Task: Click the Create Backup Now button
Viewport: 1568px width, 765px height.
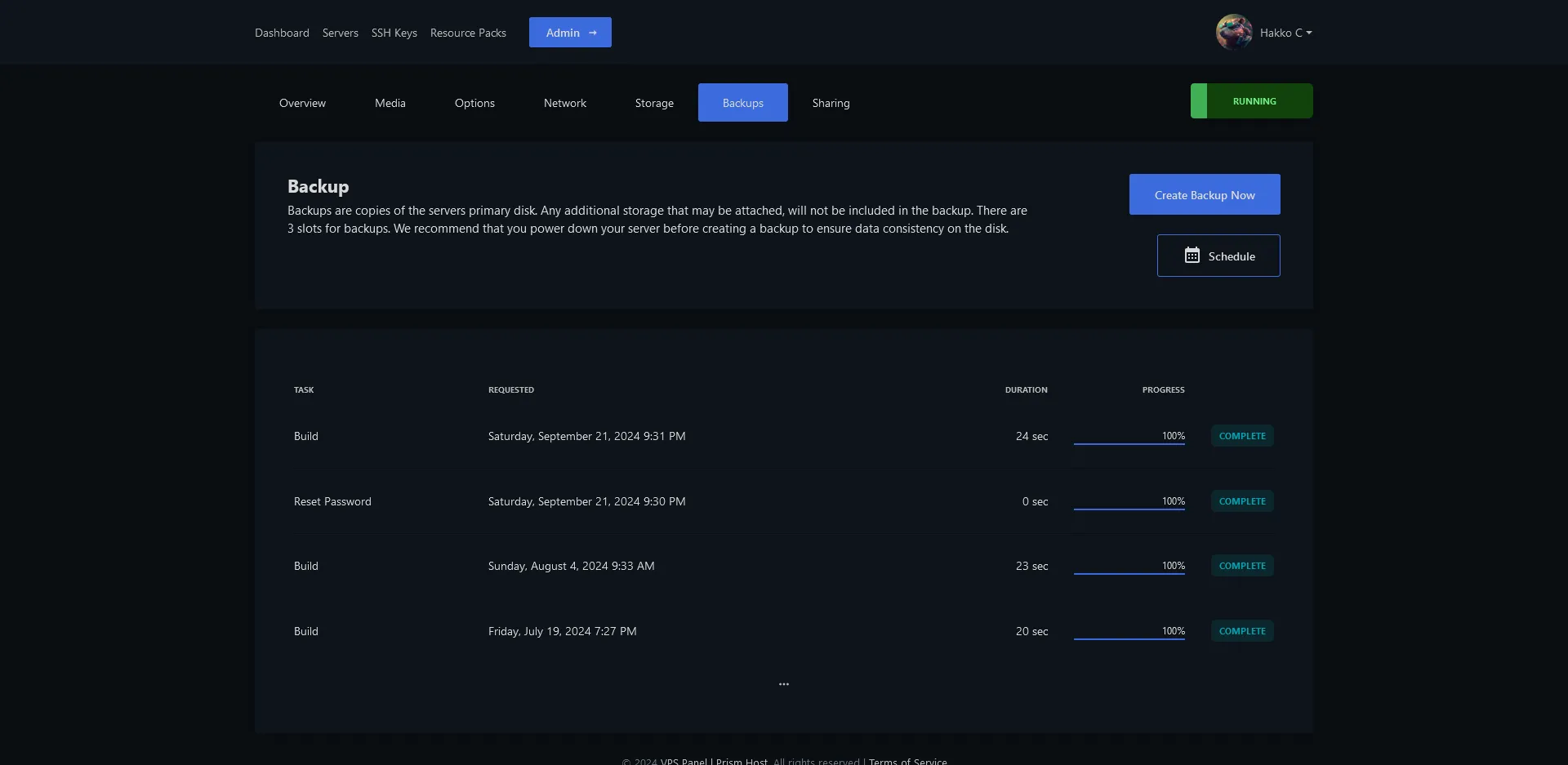Action: (x=1204, y=195)
